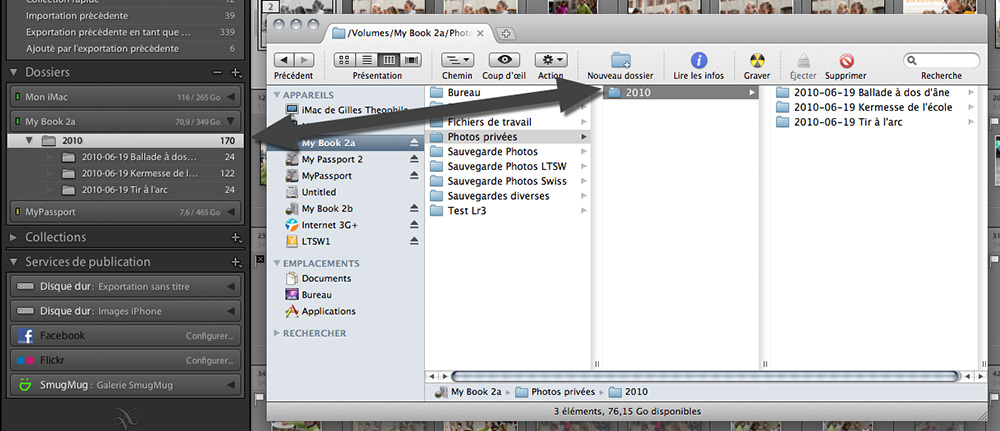Open the SmugMug Galerie SmugMug service

pos(126,385)
